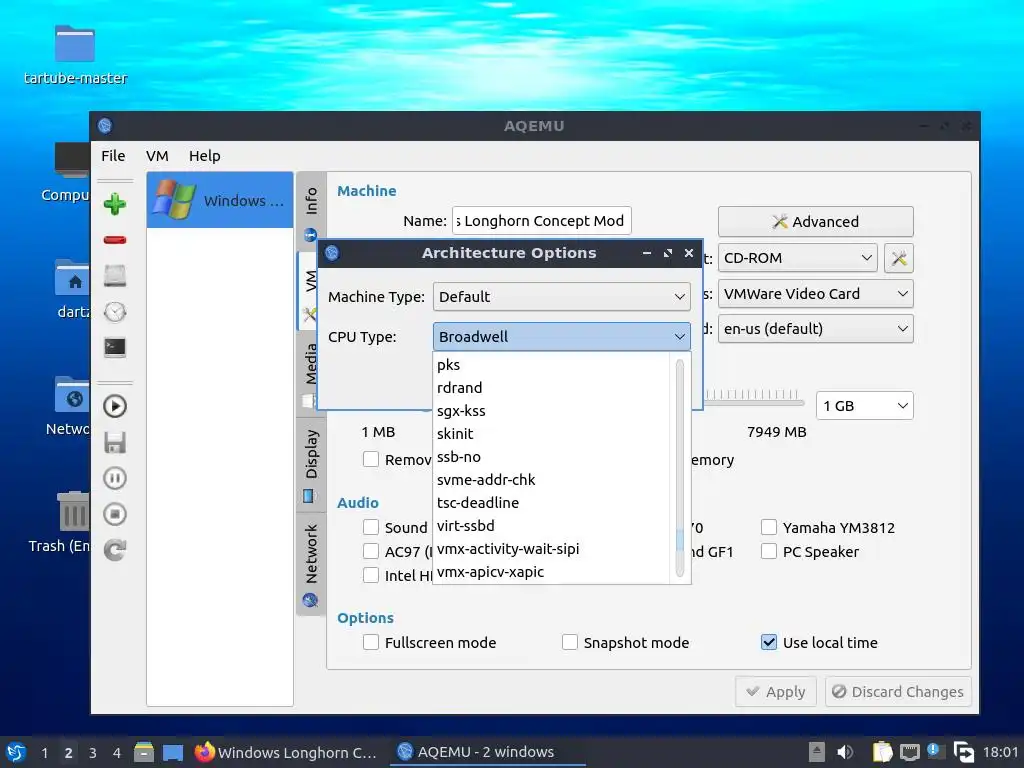1024x768 pixels.
Task: Enable Snapshot mode checkbox
Action: tap(569, 643)
